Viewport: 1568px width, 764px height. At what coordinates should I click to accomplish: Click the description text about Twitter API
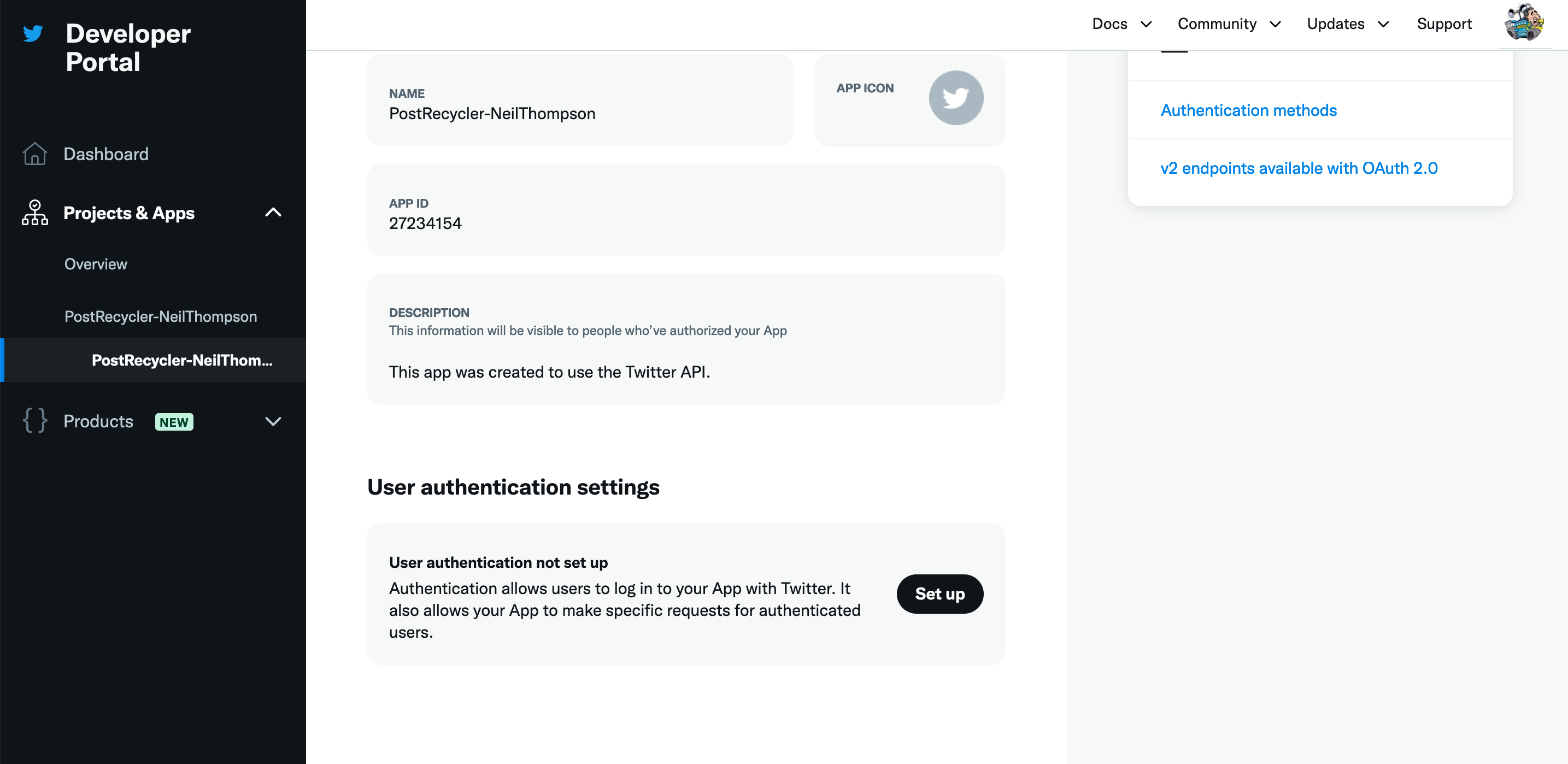[549, 372]
